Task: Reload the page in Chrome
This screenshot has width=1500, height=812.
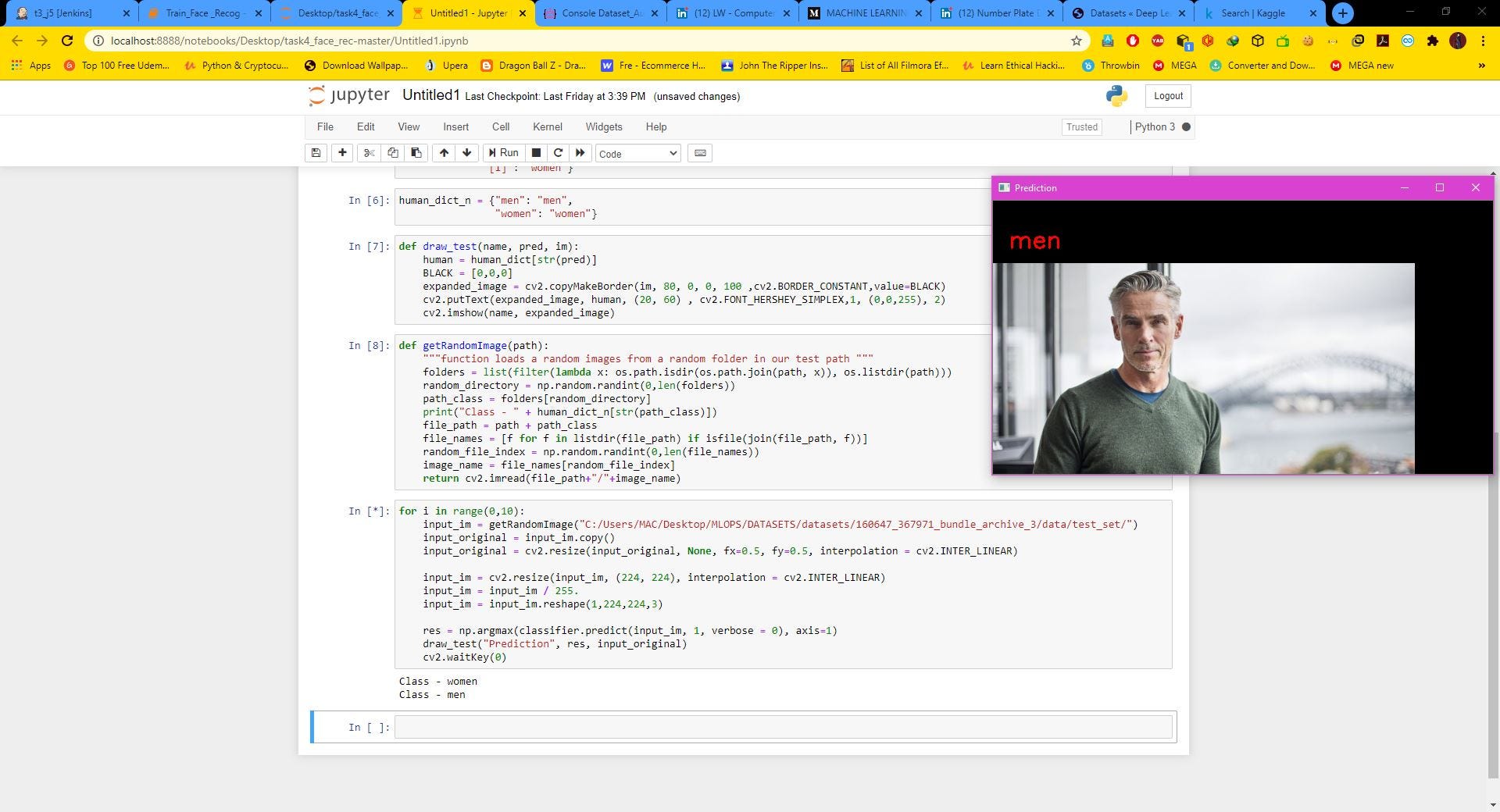Action: pos(67,41)
